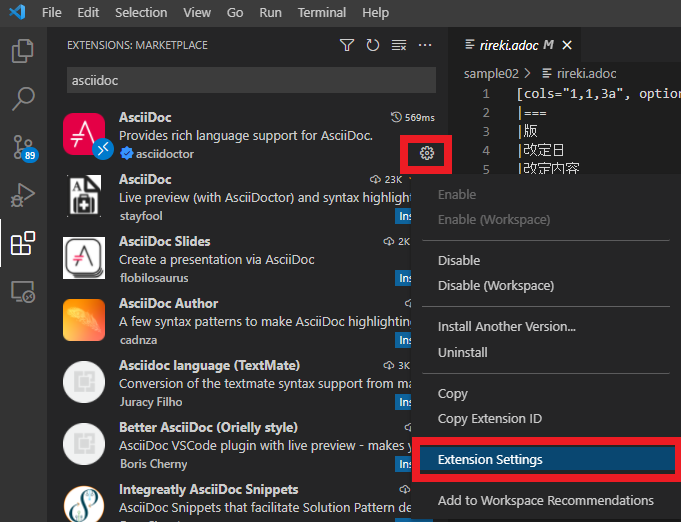Refresh the extensions marketplace list
681x522 pixels.
[373, 45]
